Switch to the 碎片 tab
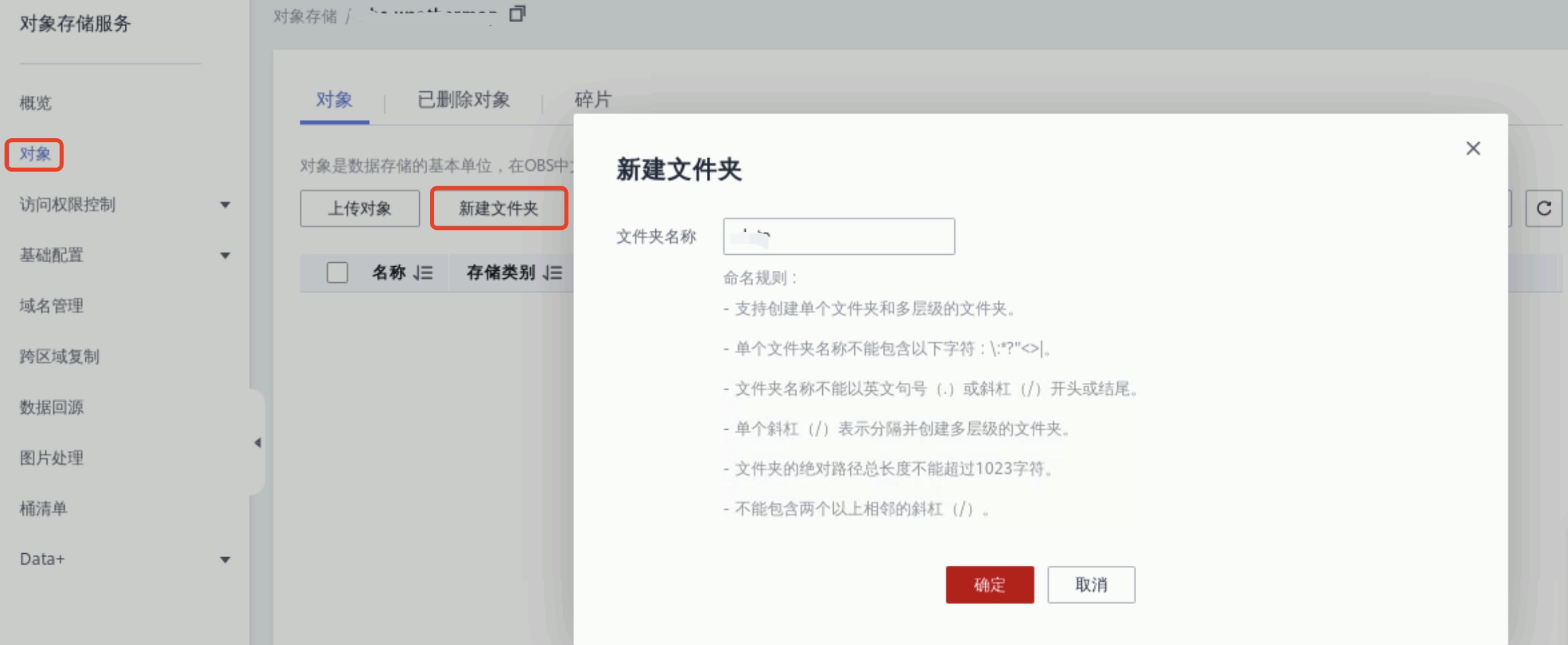 pyautogui.click(x=593, y=100)
